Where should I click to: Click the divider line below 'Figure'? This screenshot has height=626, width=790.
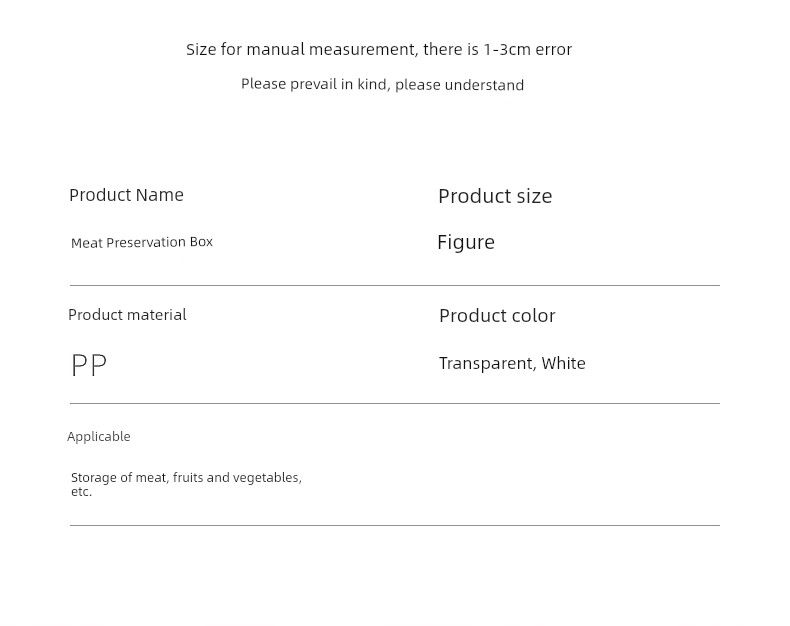[x=395, y=285]
